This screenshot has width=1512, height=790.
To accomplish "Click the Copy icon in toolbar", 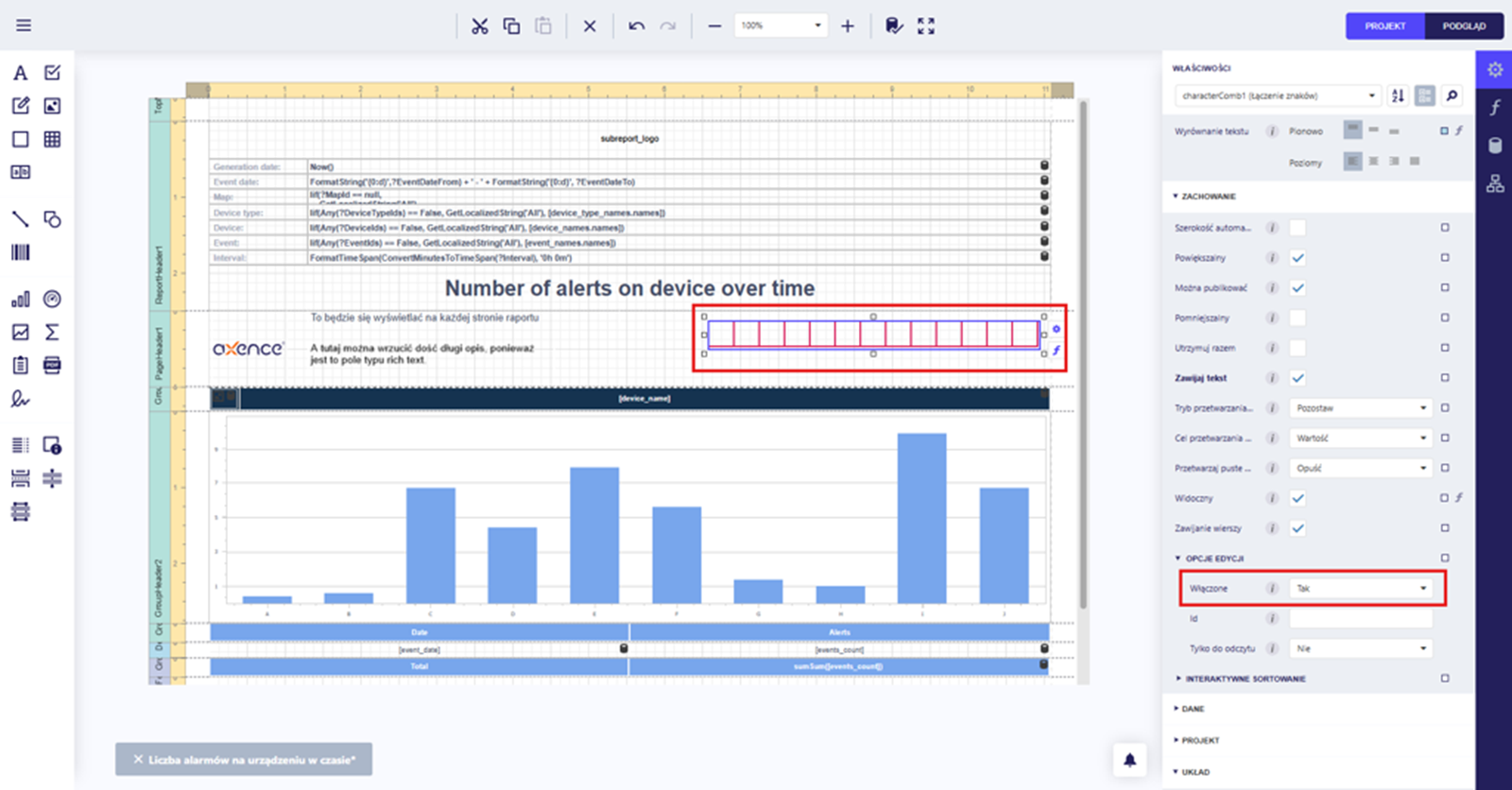I will 511,26.
